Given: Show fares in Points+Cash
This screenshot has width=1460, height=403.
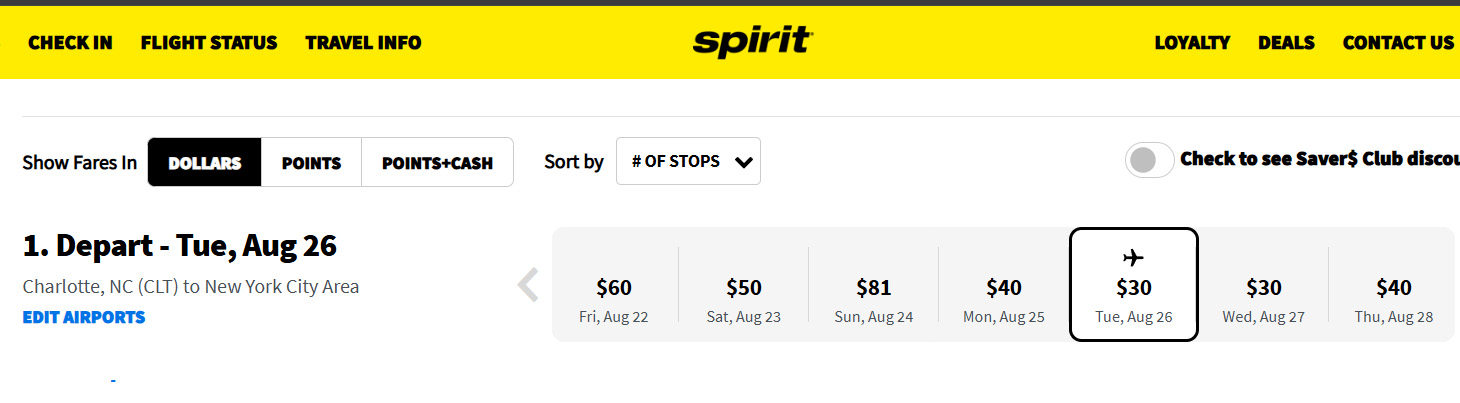Looking at the screenshot, I should tap(437, 162).
